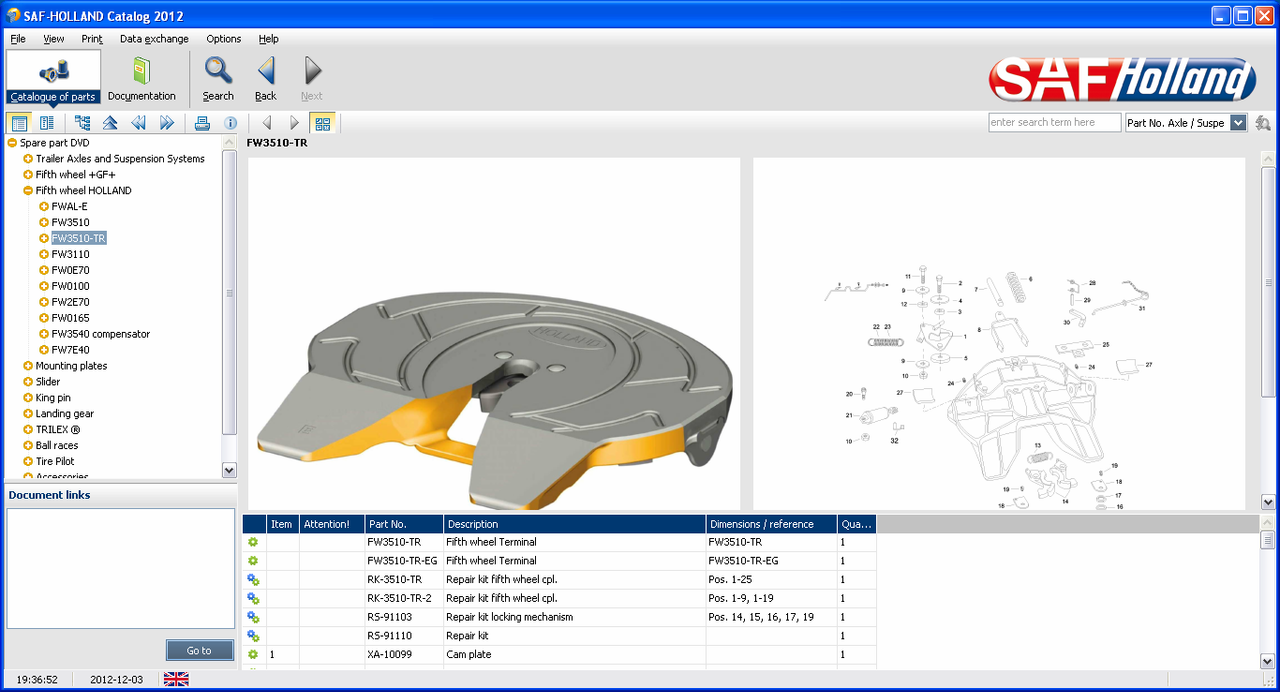
Task: Click the small grey right triangle
Action: 294,123
